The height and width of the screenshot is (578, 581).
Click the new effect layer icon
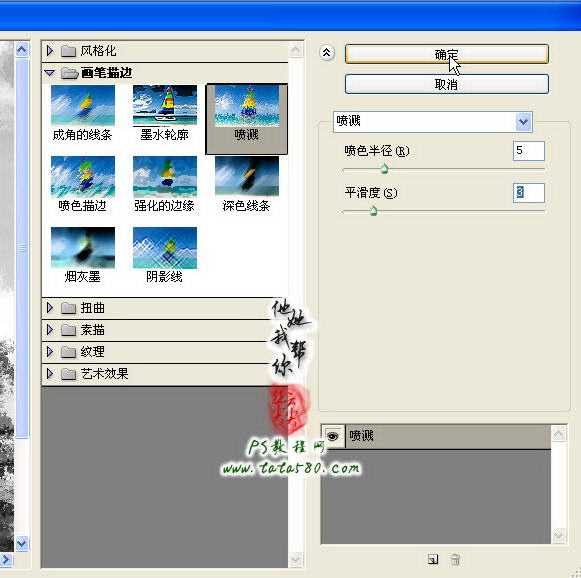[433, 559]
